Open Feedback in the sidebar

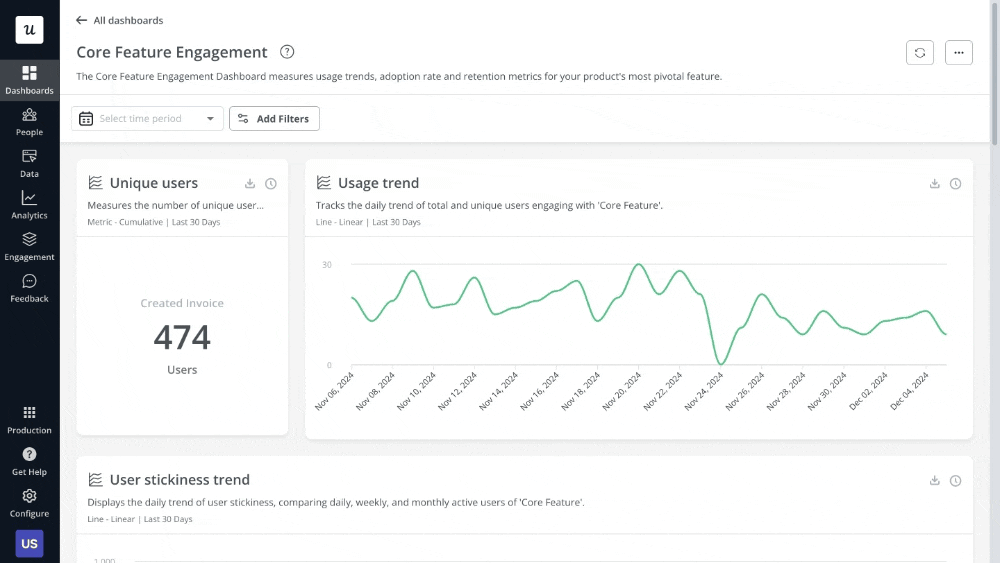[29, 289]
